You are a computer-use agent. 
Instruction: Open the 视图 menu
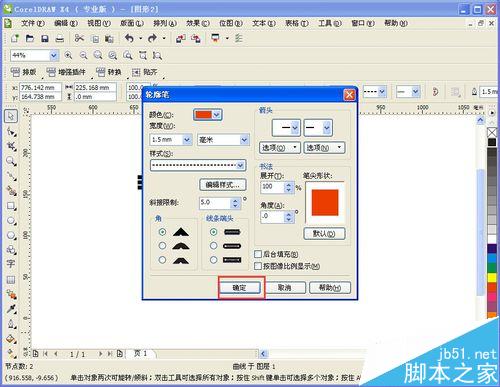pyautogui.click(x=99, y=23)
